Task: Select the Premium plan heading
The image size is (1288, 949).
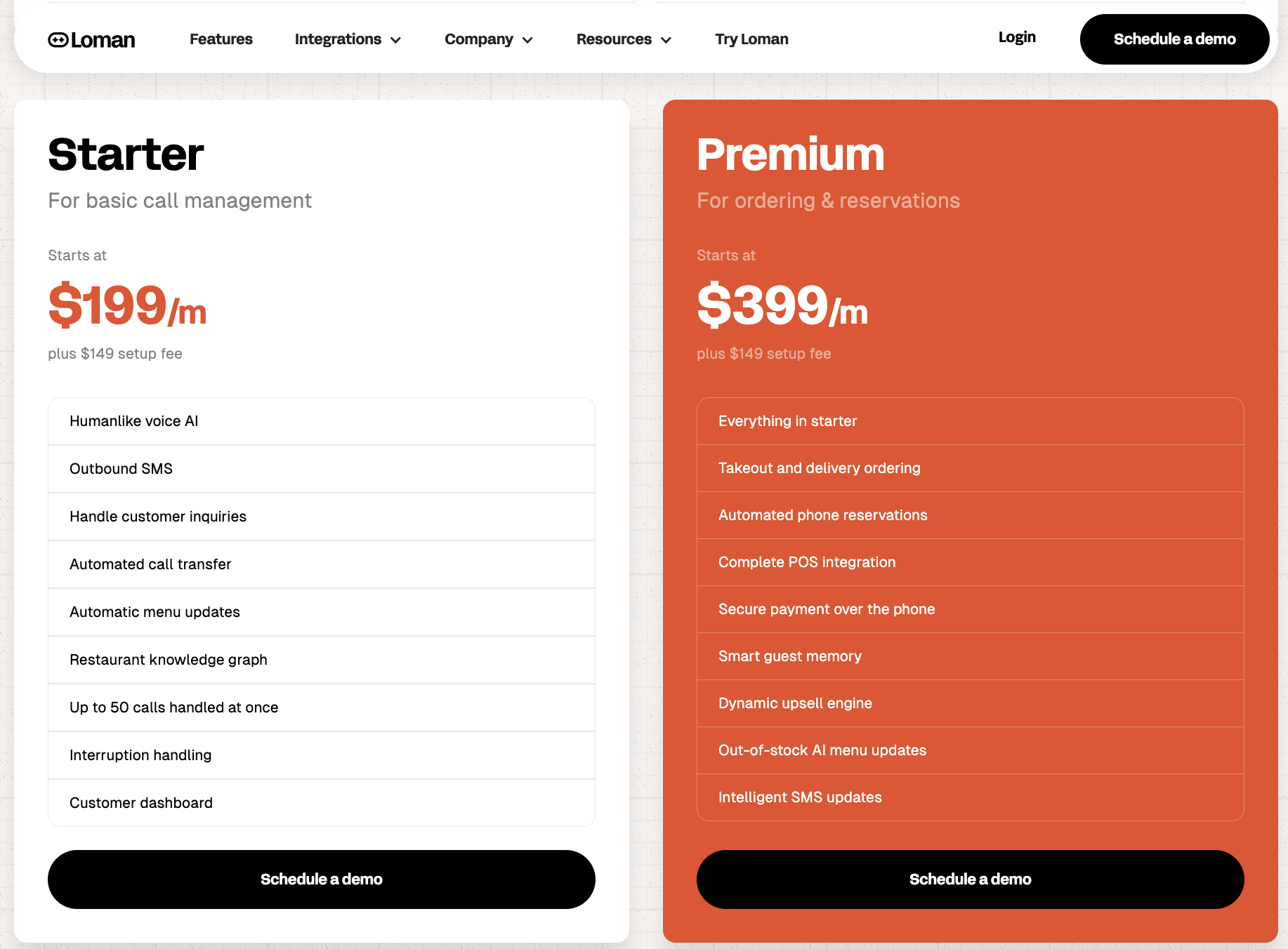Action: [790, 154]
